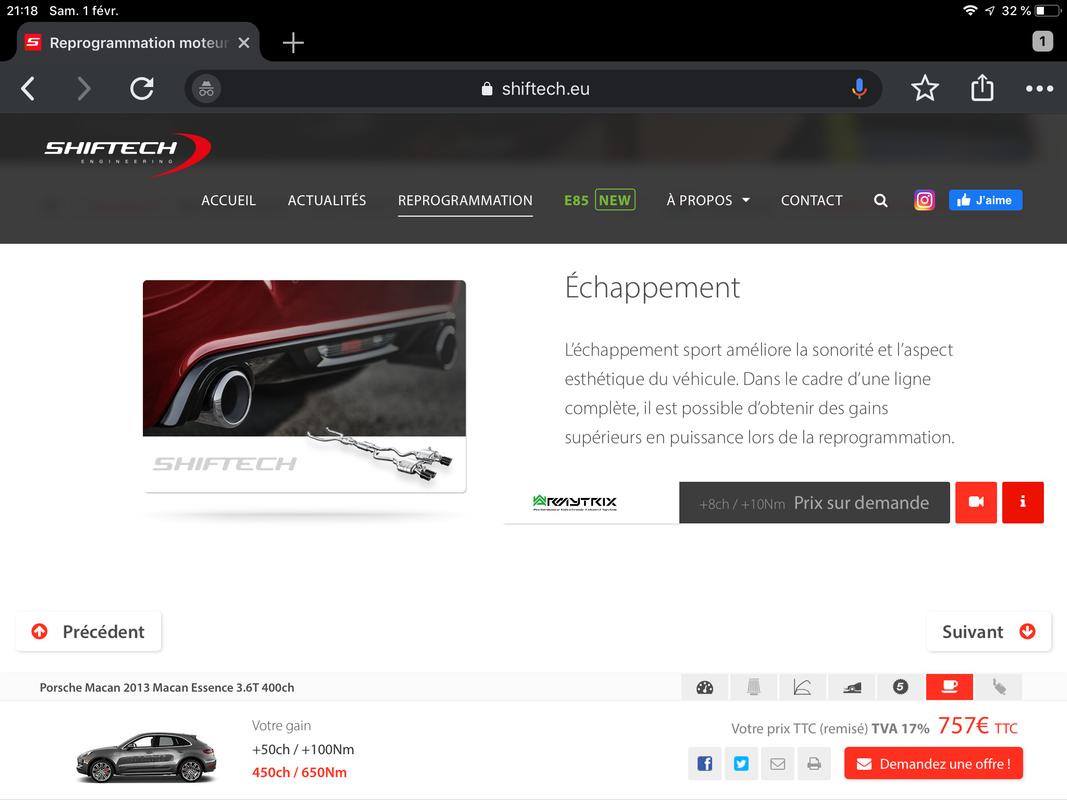1067x800 pixels.
Task: Click the Armytrix brand logo
Action: point(575,503)
